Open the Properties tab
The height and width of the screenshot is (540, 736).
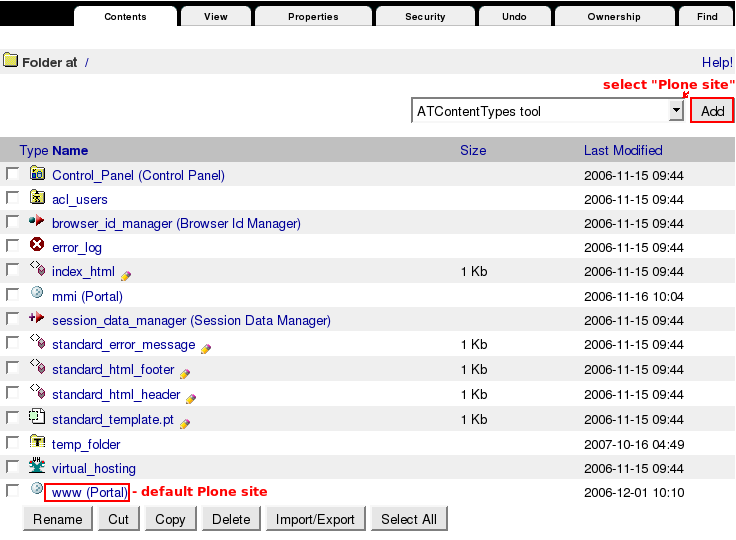[x=313, y=17]
